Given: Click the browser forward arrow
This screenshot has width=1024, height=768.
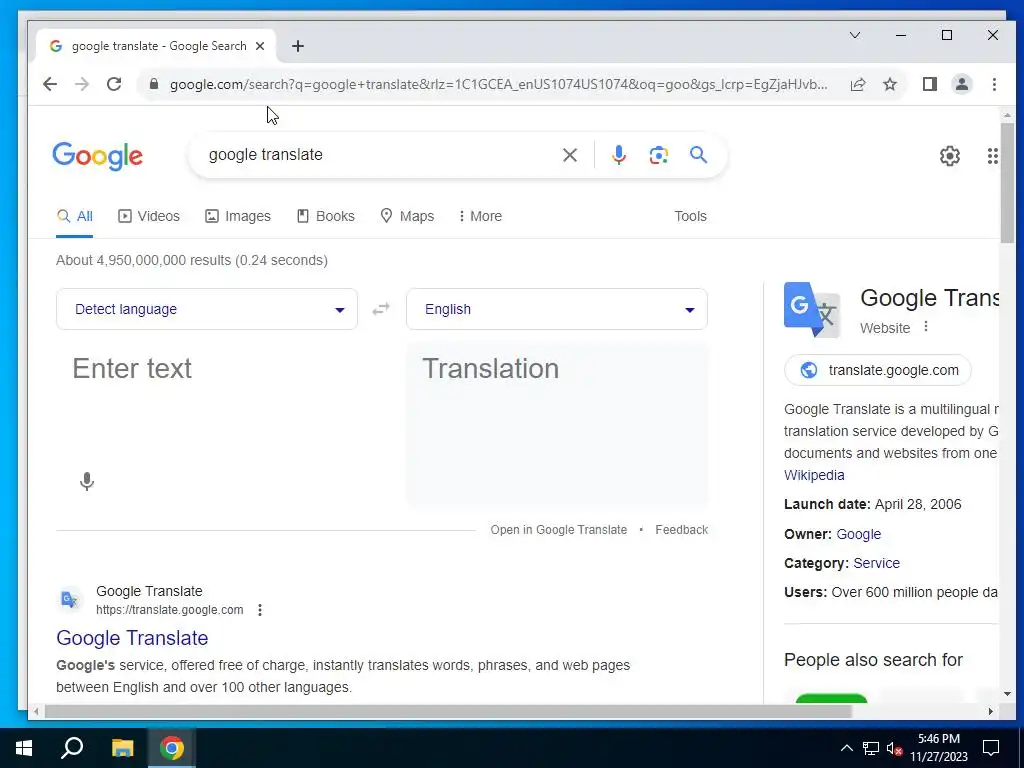Looking at the screenshot, I should [82, 84].
